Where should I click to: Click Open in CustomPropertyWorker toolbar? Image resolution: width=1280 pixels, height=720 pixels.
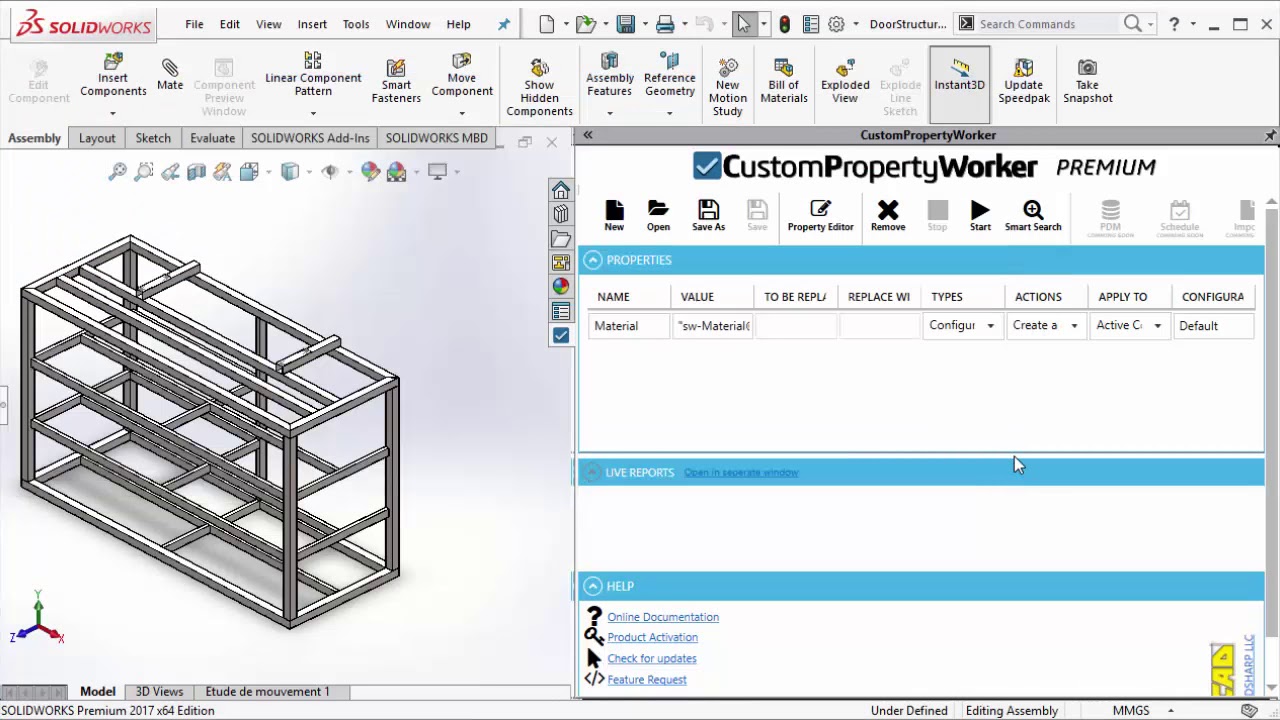(x=658, y=215)
